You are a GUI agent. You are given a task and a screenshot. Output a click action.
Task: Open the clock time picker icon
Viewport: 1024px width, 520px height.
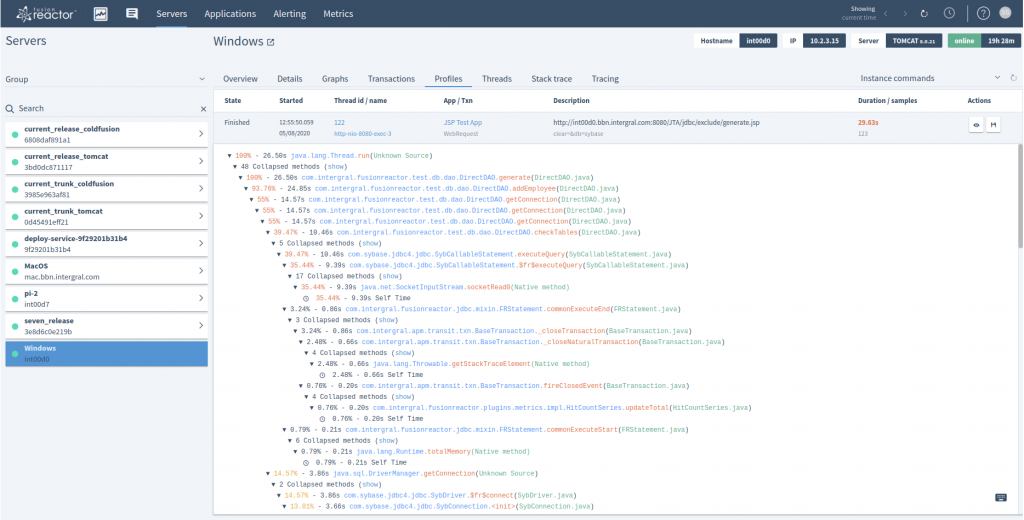[x=949, y=13]
